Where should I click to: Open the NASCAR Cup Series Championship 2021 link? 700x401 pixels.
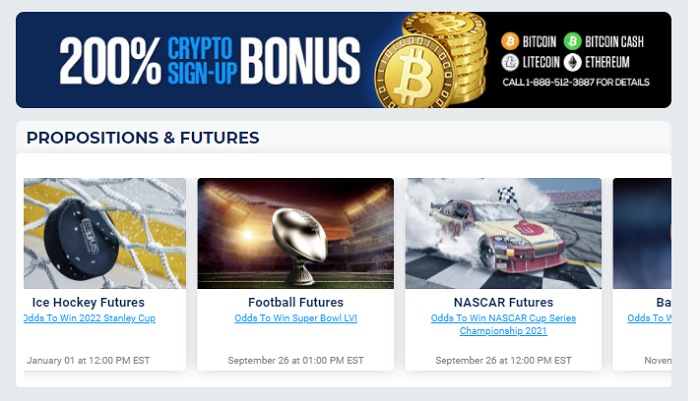503,324
